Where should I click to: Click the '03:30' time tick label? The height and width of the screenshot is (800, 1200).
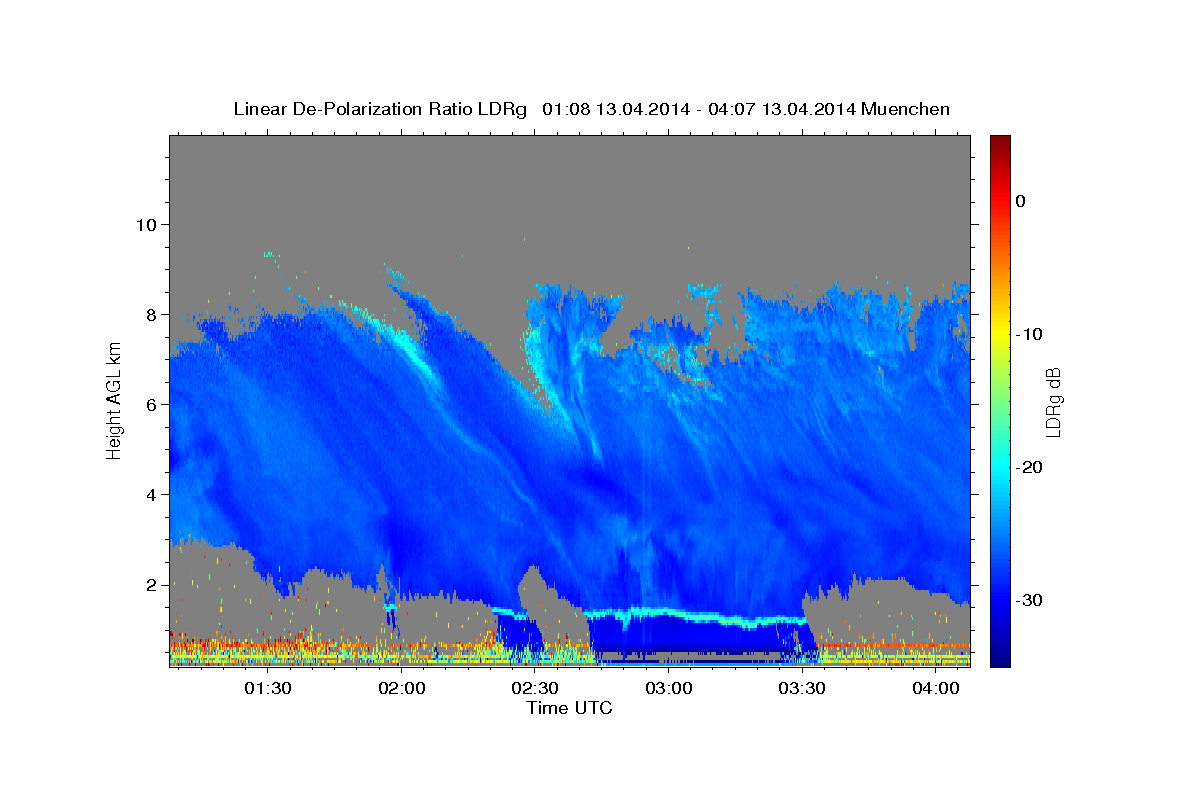(802, 688)
